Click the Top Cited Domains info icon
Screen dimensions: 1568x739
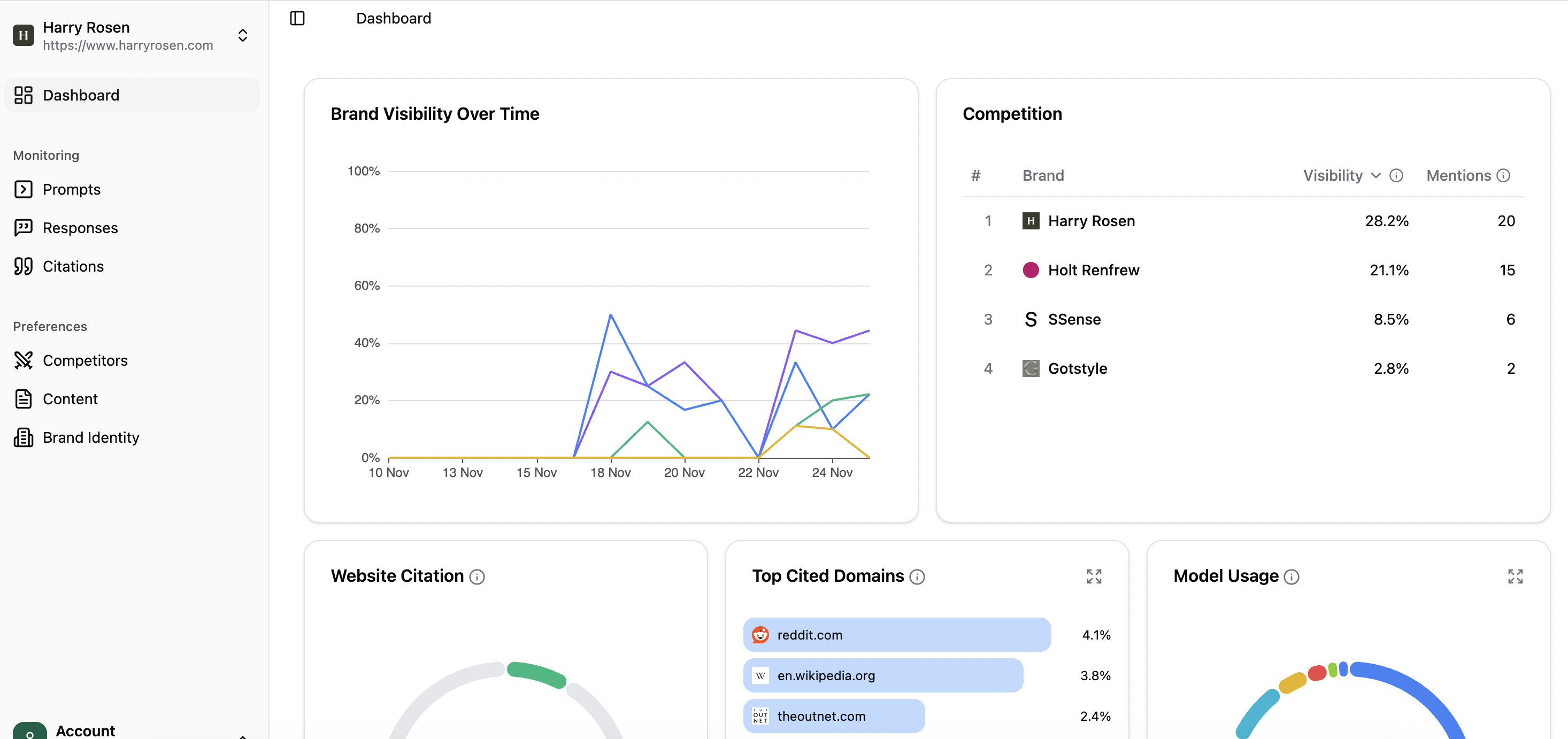[x=917, y=576]
